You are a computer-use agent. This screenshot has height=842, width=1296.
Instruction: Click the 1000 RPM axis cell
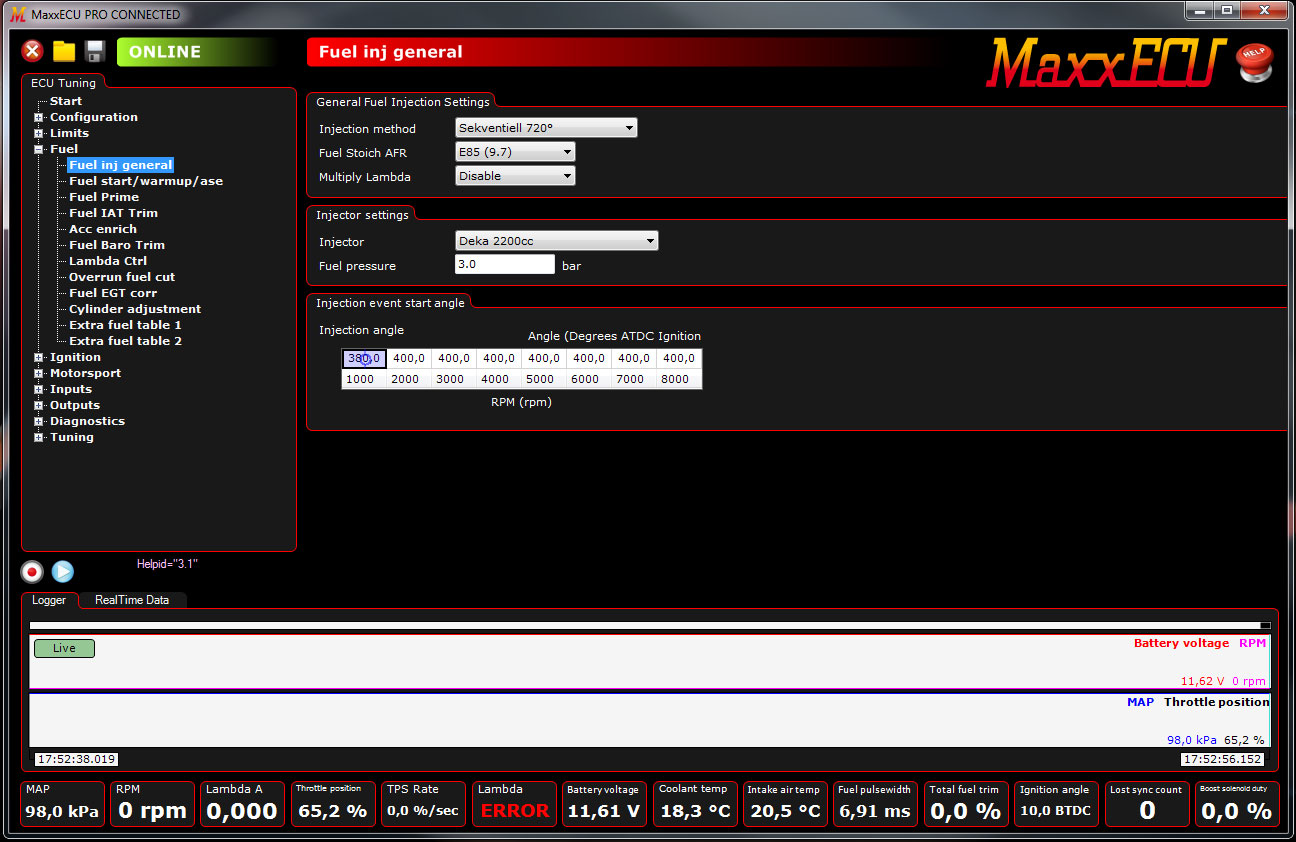coord(364,379)
